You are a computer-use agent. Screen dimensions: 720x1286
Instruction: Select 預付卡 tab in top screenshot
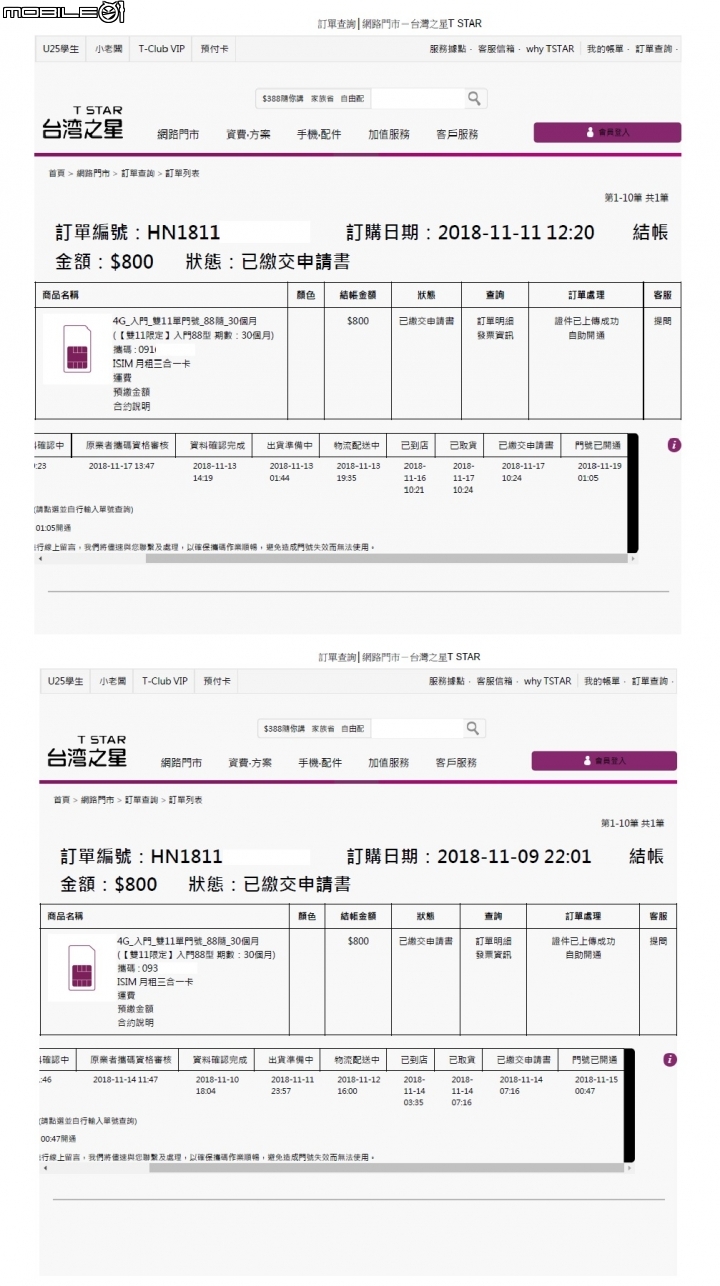click(214, 48)
